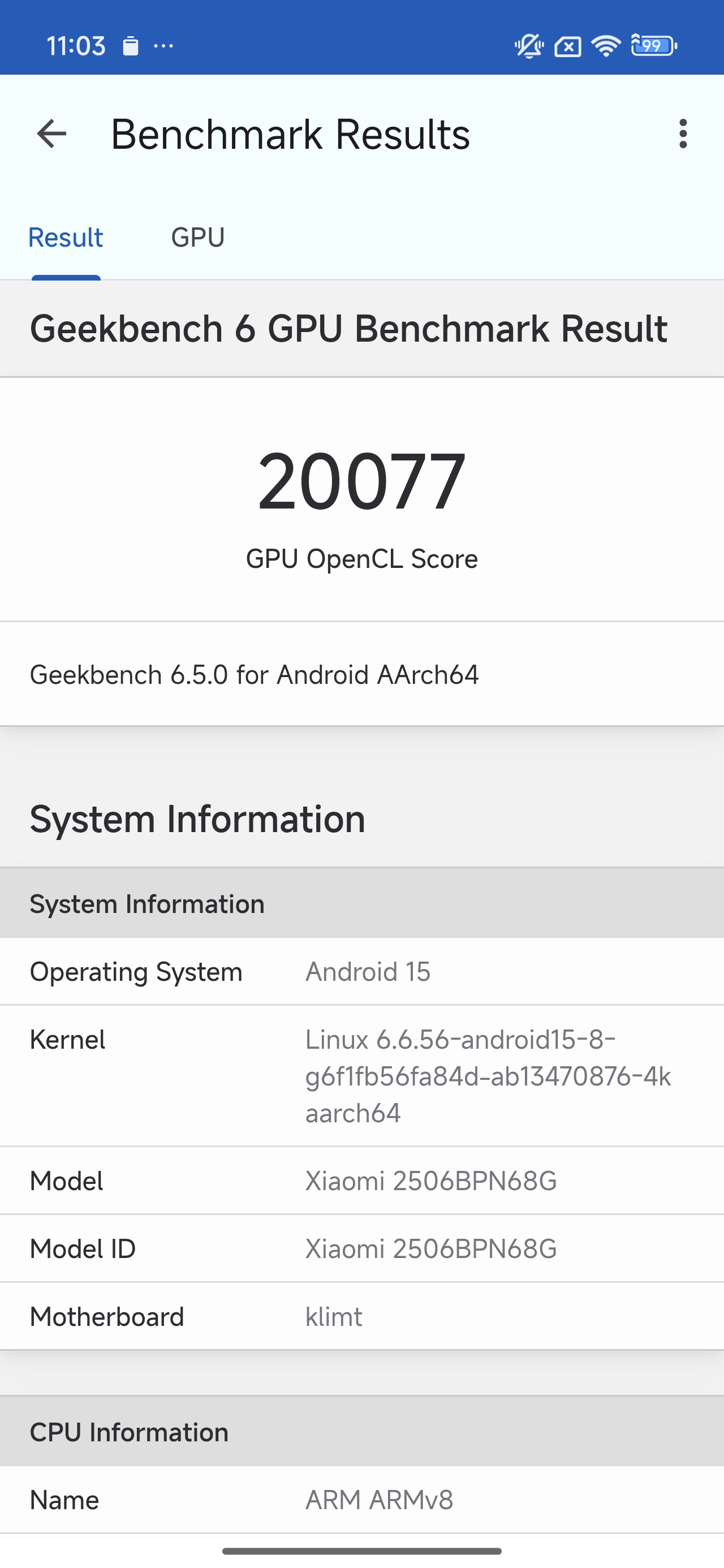The image size is (724, 1568).
Task: Tap the CPU Name ARM ARMv8 row
Action: point(361,1500)
